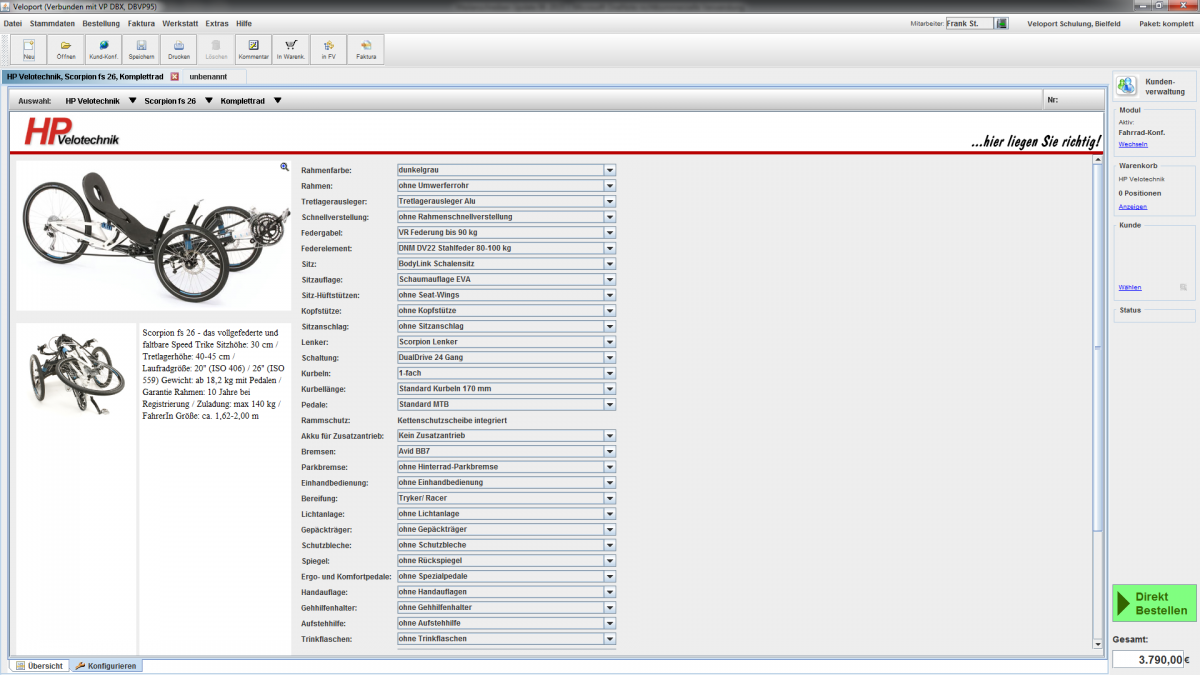Open the Scorpion fs 26 model selector arrow
This screenshot has height=675, width=1200.
pos(208,100)
